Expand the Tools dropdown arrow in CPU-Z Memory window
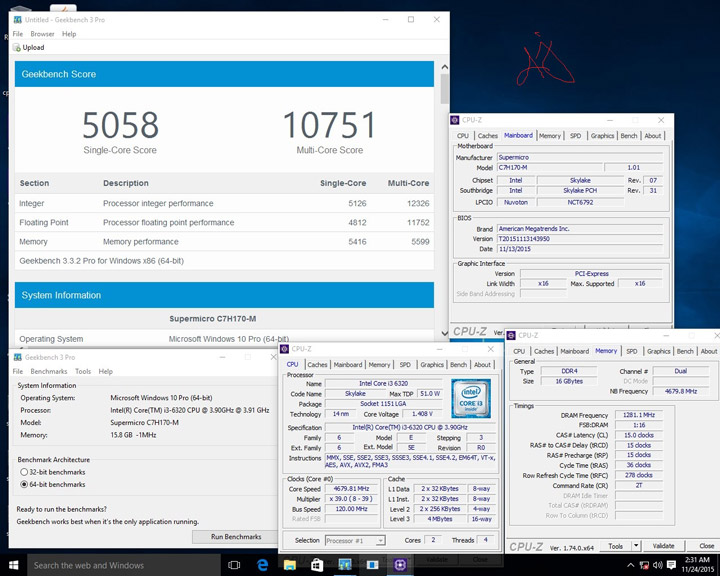Screen dimensions: 720x576 pyautogui.click(x=636, y=546)
